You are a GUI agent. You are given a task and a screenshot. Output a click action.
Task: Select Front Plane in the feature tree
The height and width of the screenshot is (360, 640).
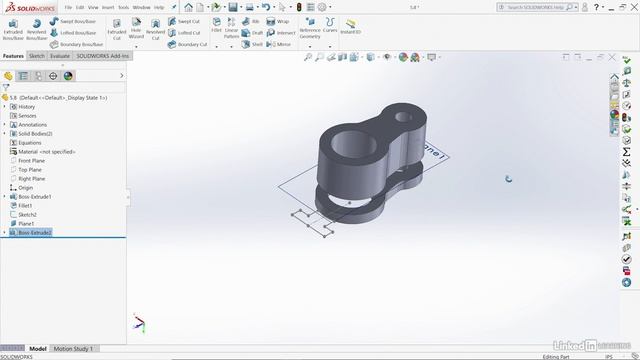click(27, 160)
